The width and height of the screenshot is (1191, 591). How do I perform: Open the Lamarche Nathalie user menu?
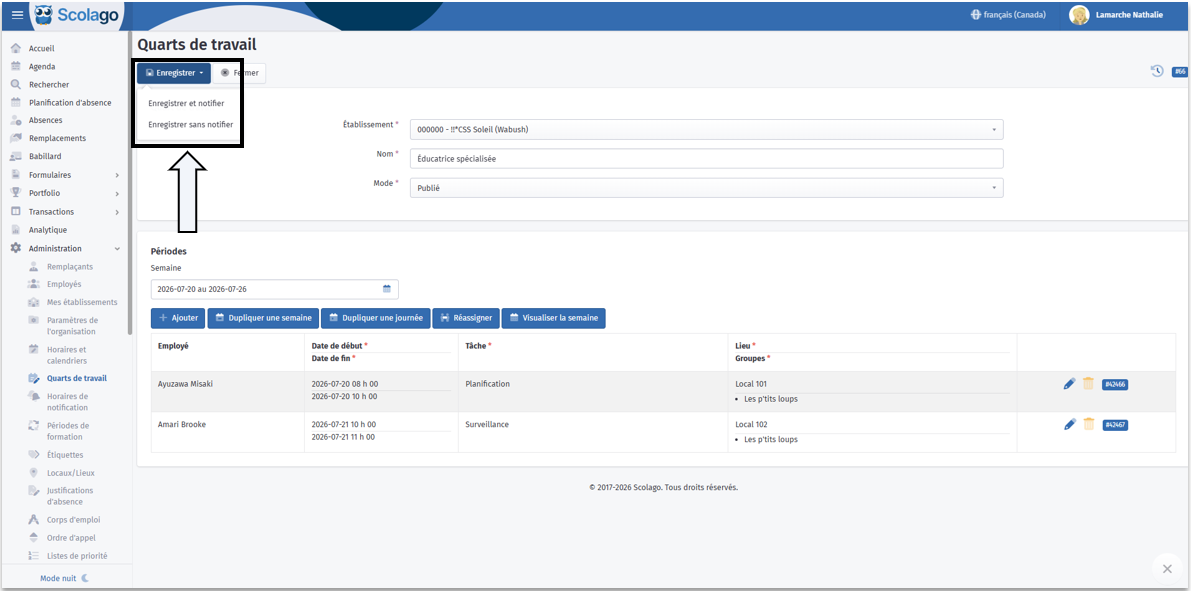pos(1116,15)
